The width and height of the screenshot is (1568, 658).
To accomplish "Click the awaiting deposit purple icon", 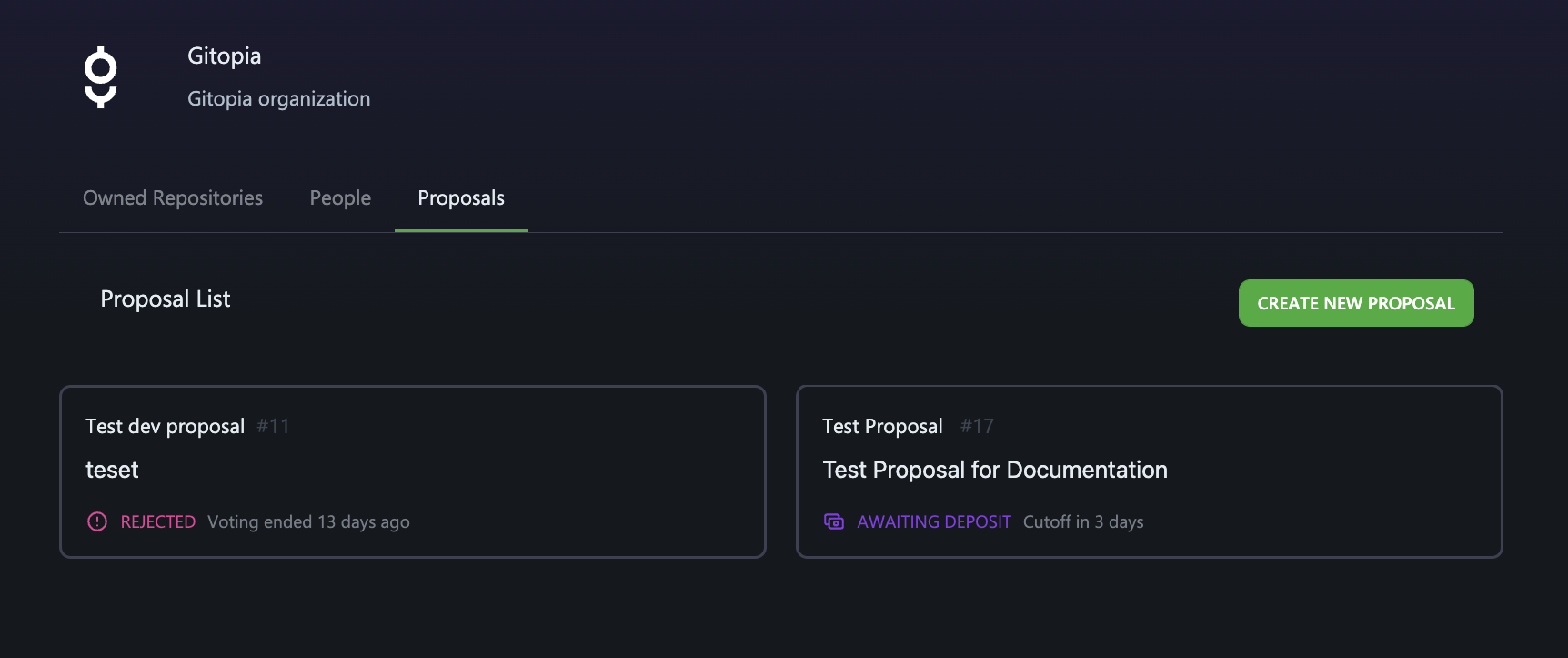I will [x=834, y=521].
